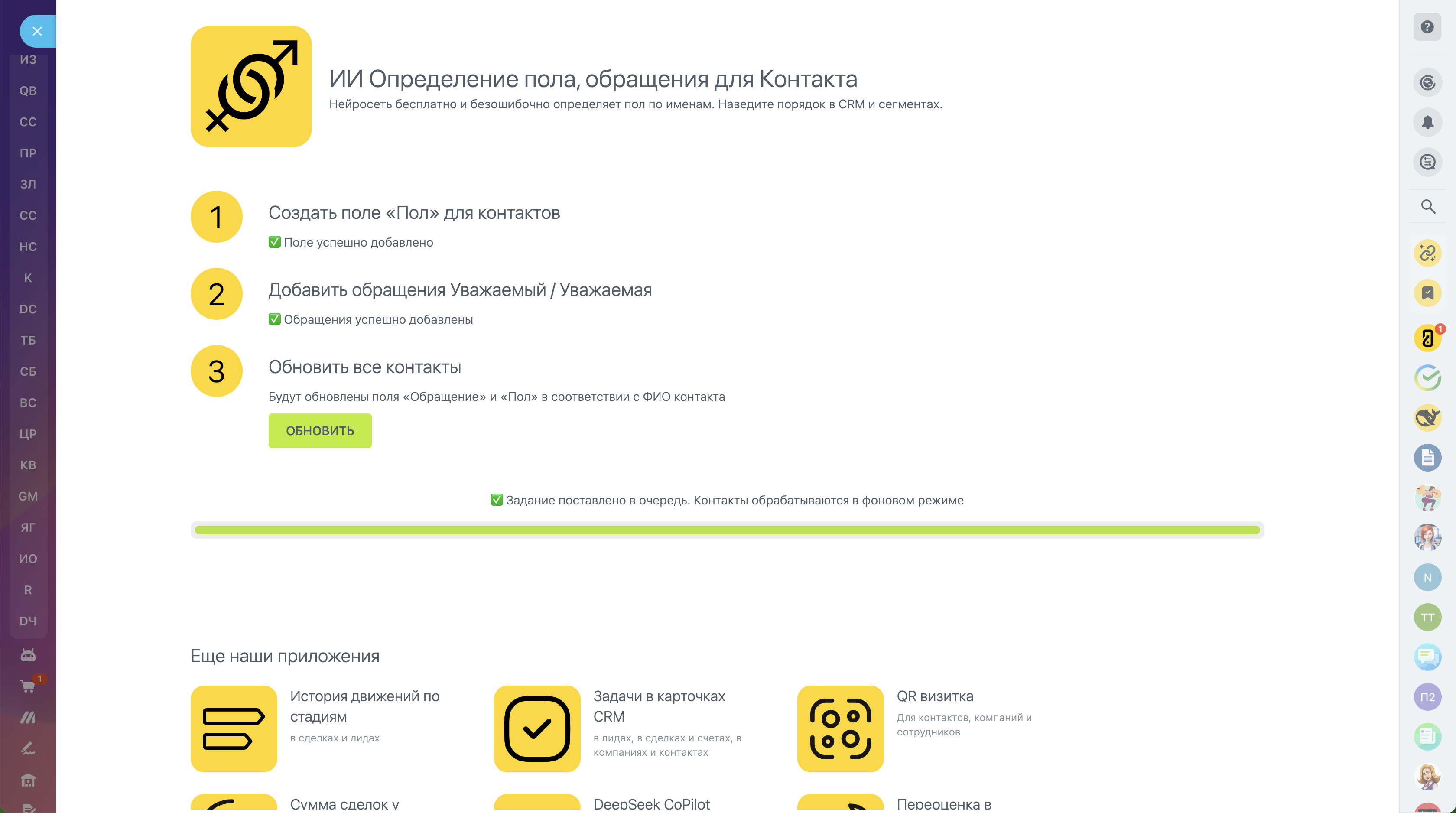Close the app slider with X button
Screen dimensions: 1456x813
37,31
